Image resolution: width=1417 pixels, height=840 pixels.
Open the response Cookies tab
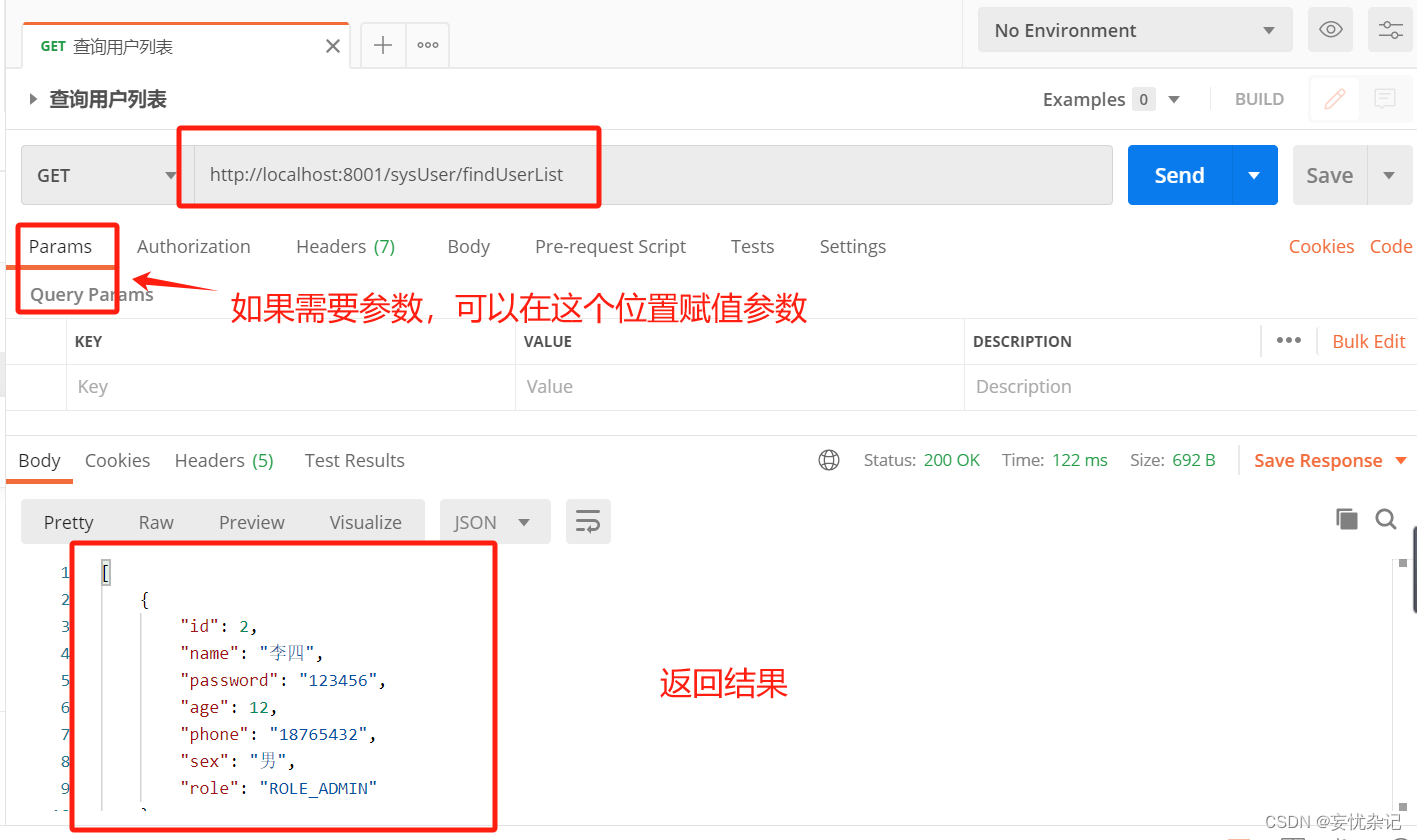click(117, 460)
